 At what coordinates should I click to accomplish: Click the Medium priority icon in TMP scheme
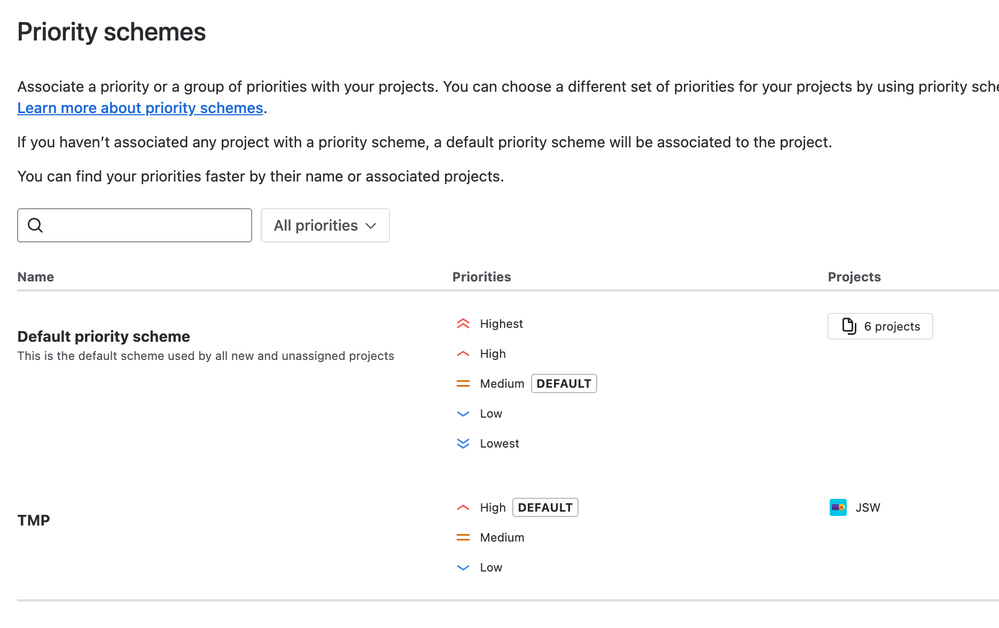[463, 538]
